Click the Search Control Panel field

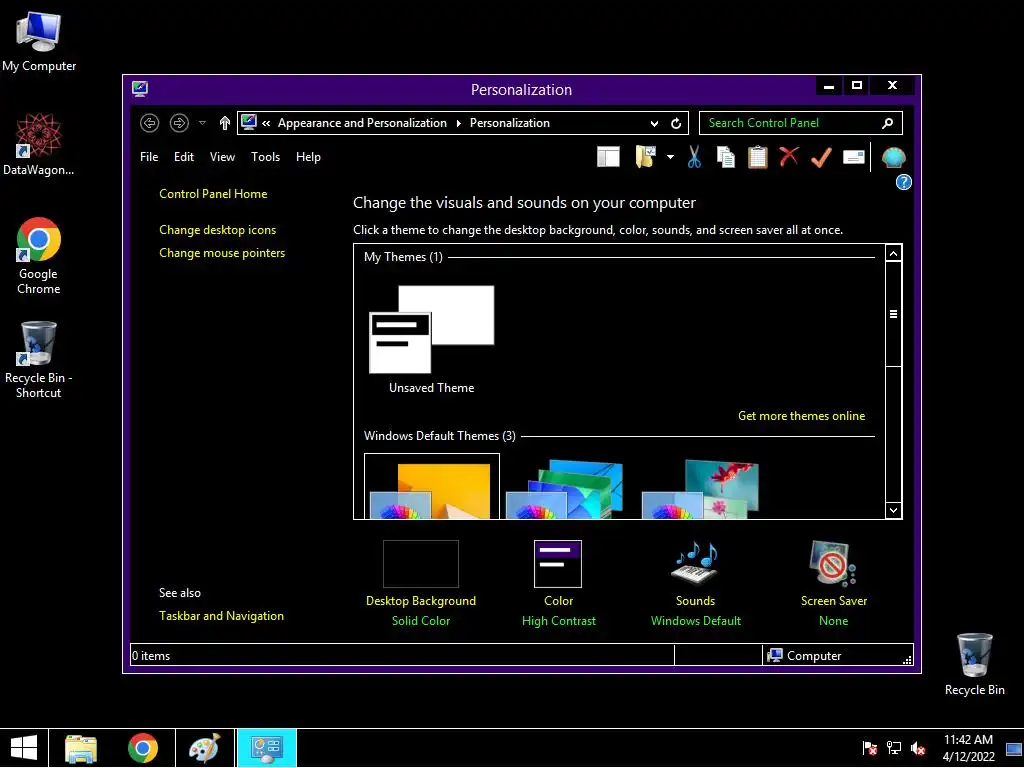(801, 123)
